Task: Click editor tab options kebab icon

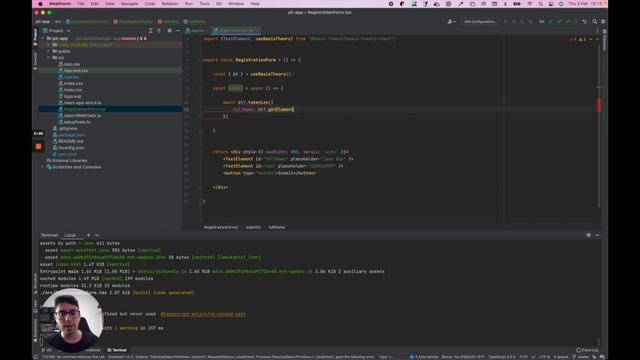Action: [x=597, y=31]
